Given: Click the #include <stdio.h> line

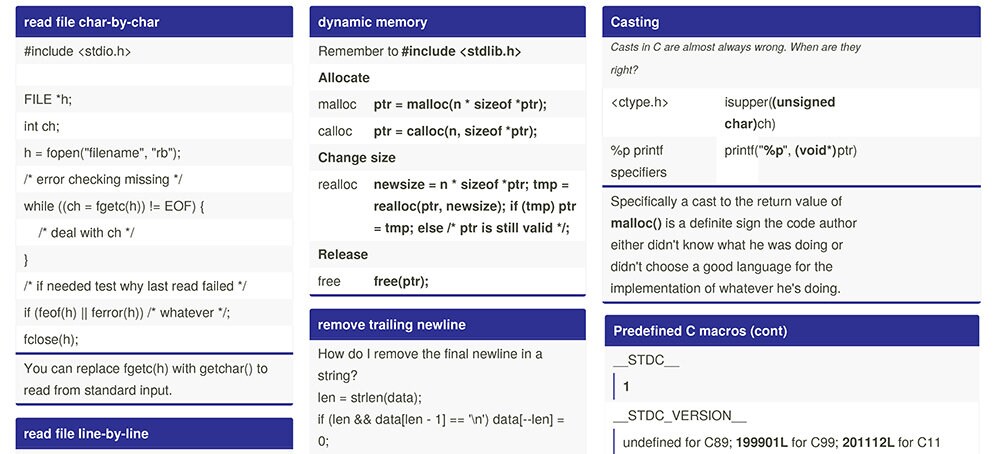Looking at the screenshot, I should (77, 52).
